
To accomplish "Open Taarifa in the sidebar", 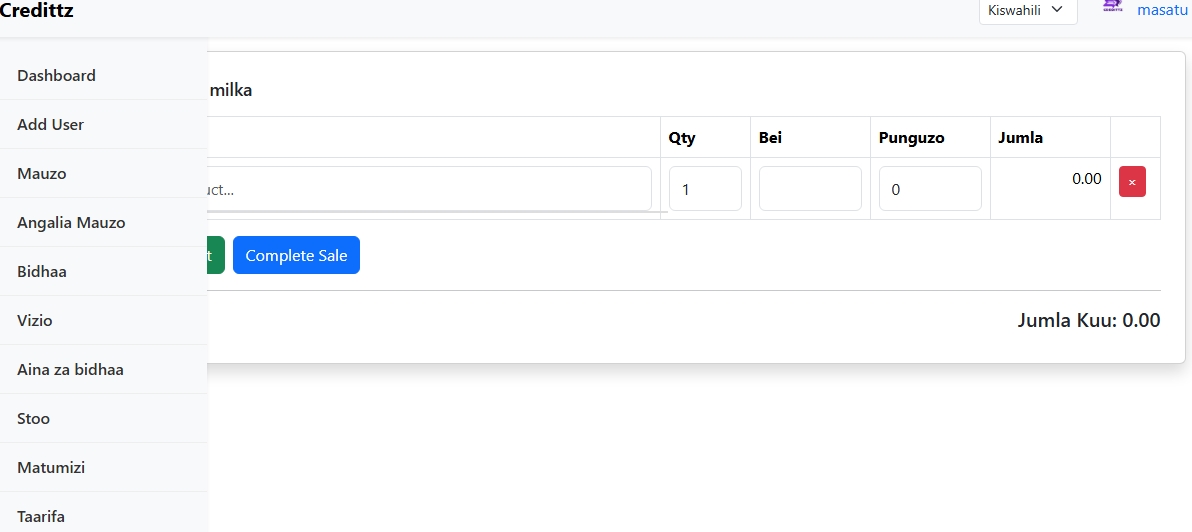I will tap(41, 516).
